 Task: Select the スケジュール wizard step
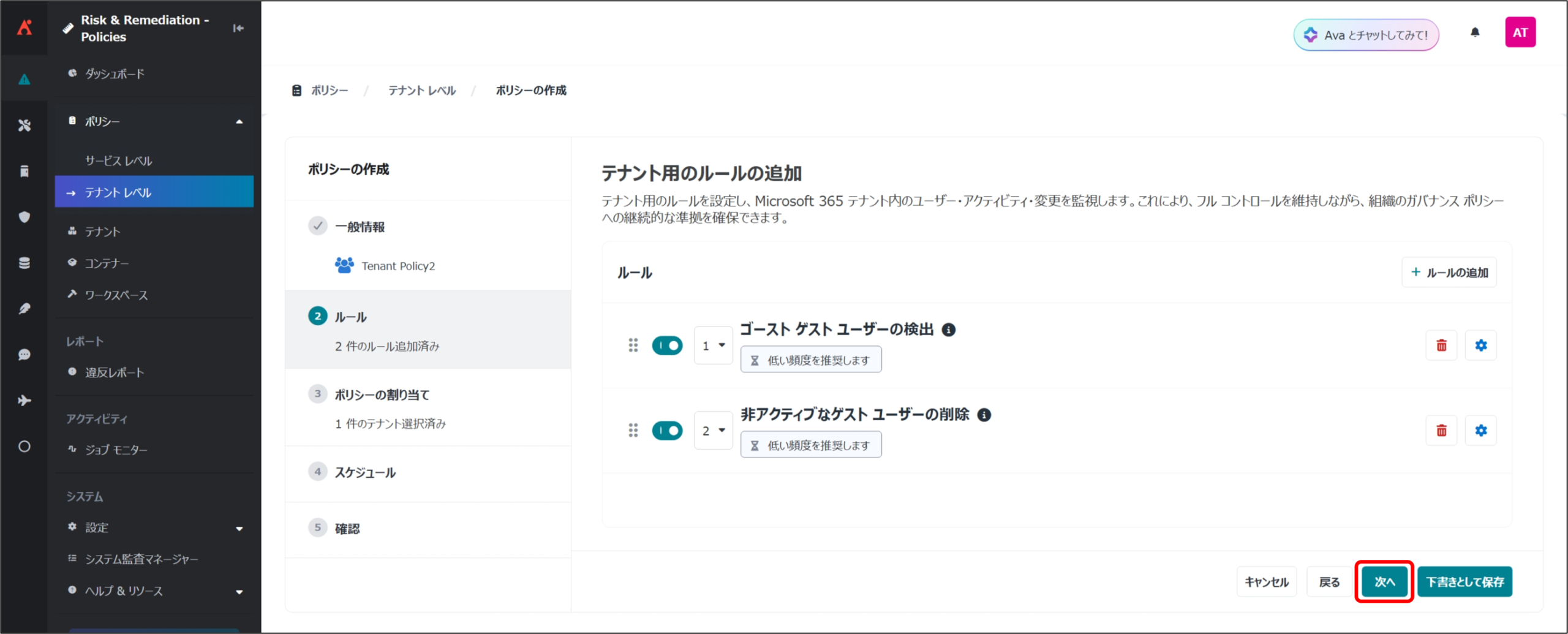[x=365, y=473]
